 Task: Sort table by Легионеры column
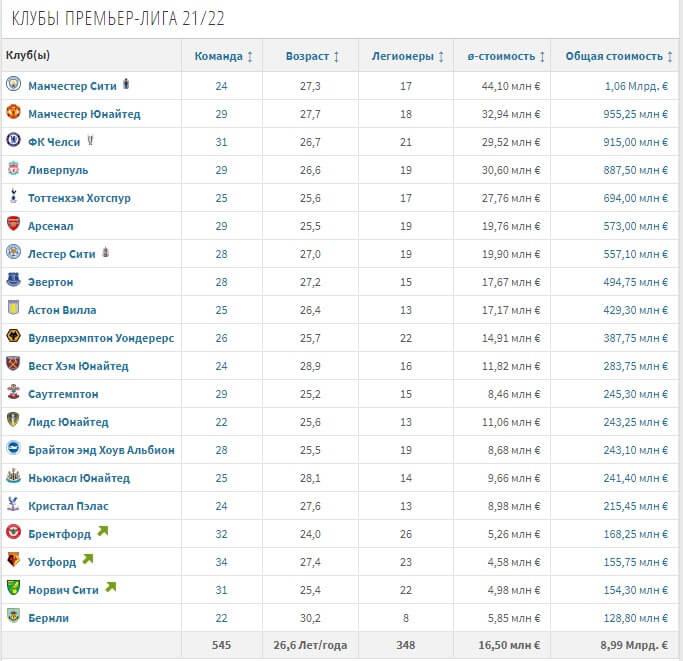(x=407, y=56)
